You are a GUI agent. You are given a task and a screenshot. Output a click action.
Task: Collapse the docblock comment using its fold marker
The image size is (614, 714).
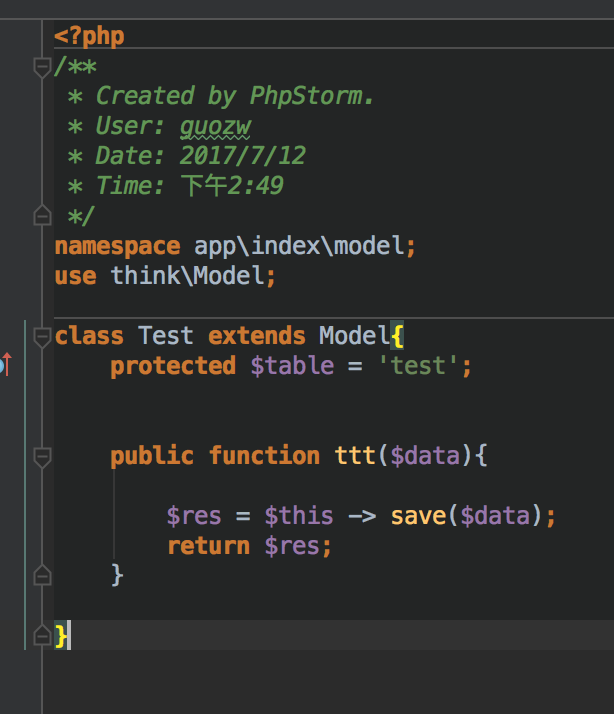point(42,67)
